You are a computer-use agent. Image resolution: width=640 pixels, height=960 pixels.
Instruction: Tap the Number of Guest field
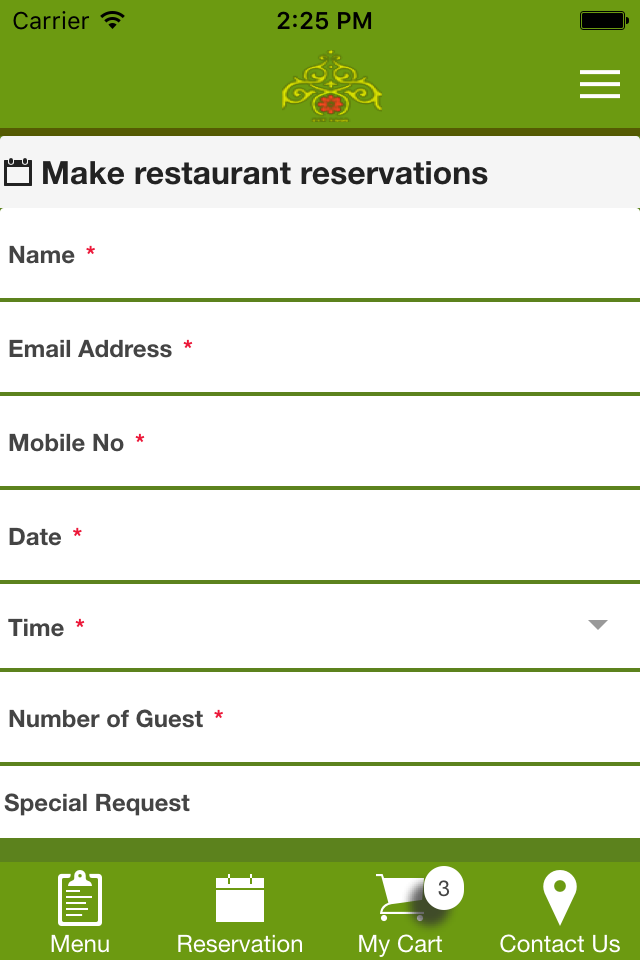(320, 719)
